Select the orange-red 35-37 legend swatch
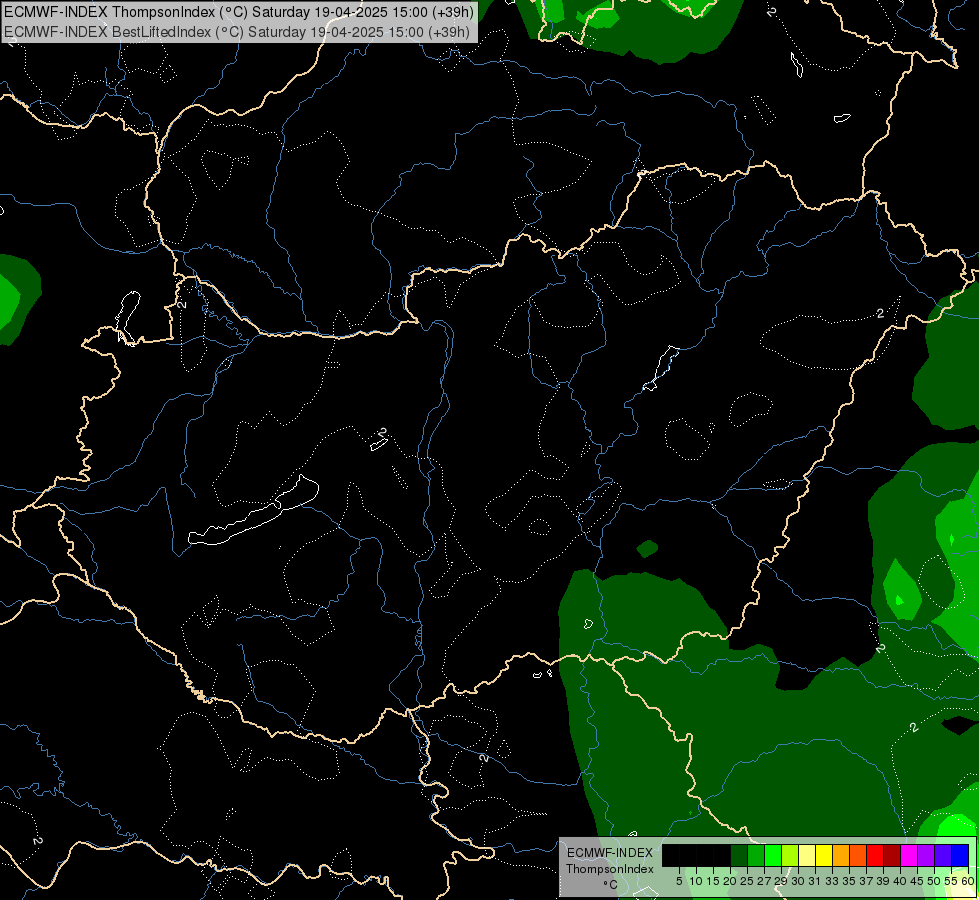This screenshot has height=900, width=979. [x=858, y=856]
